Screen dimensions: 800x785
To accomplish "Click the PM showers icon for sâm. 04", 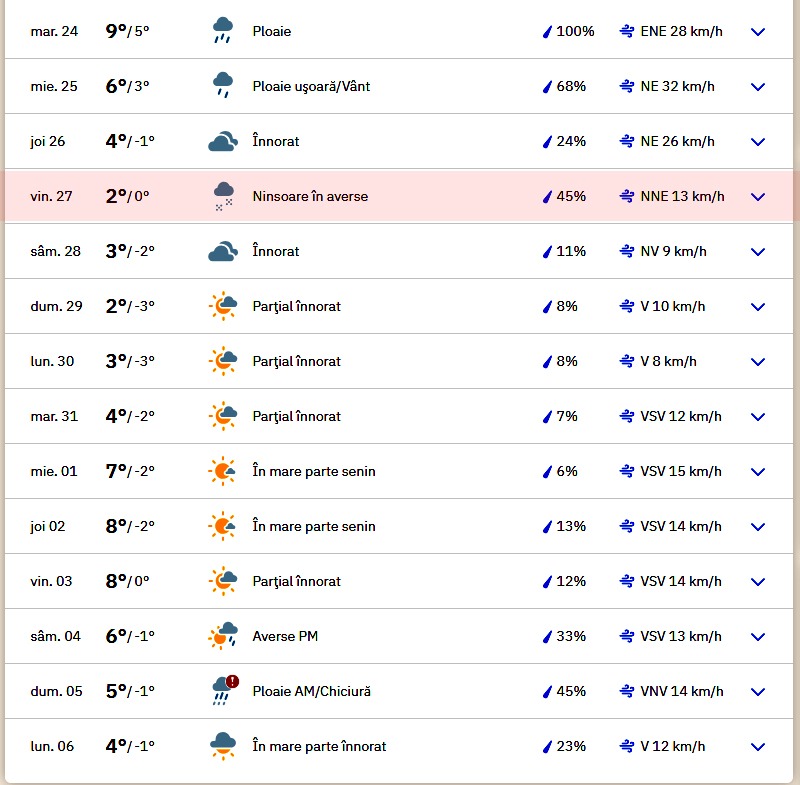I will pyautogui.click(x=223, y=636).
